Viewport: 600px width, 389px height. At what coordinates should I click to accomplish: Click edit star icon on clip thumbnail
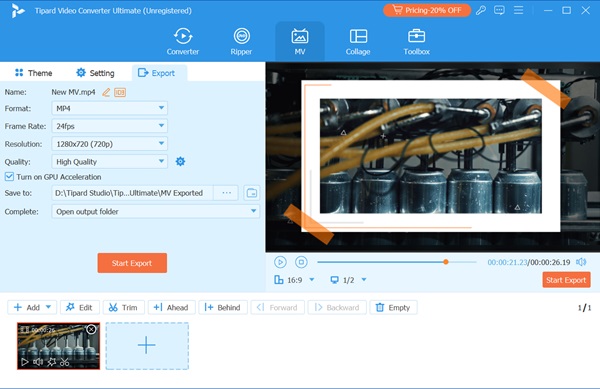click(x=51, y=362)
